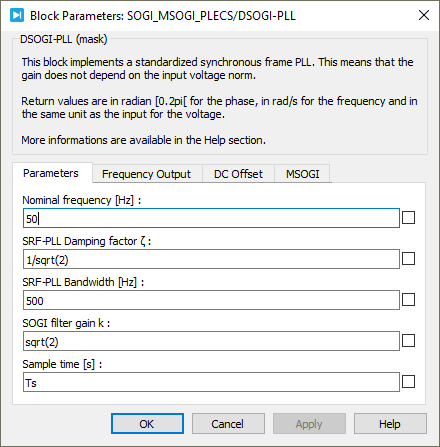Click the Apply button
Viewport: 440px width, 447px height.
click(x=309, y=424)
